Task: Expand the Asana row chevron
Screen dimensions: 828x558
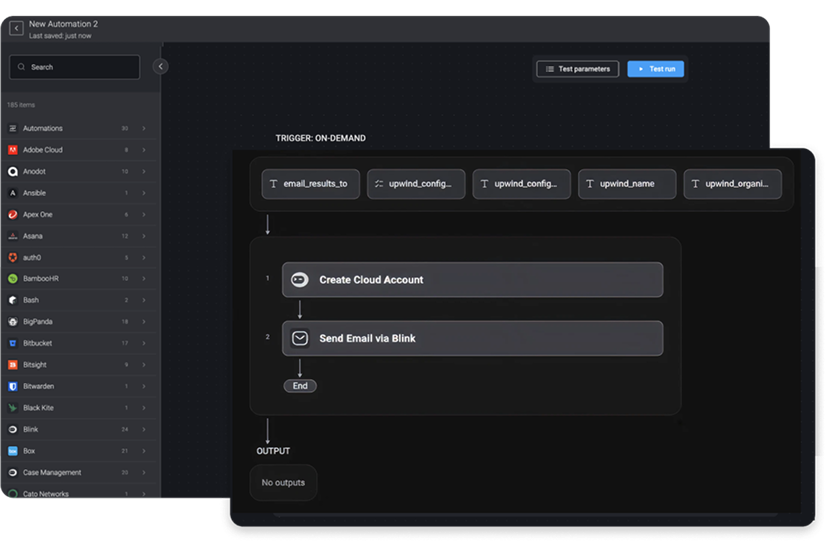Action: coord(144,236)
